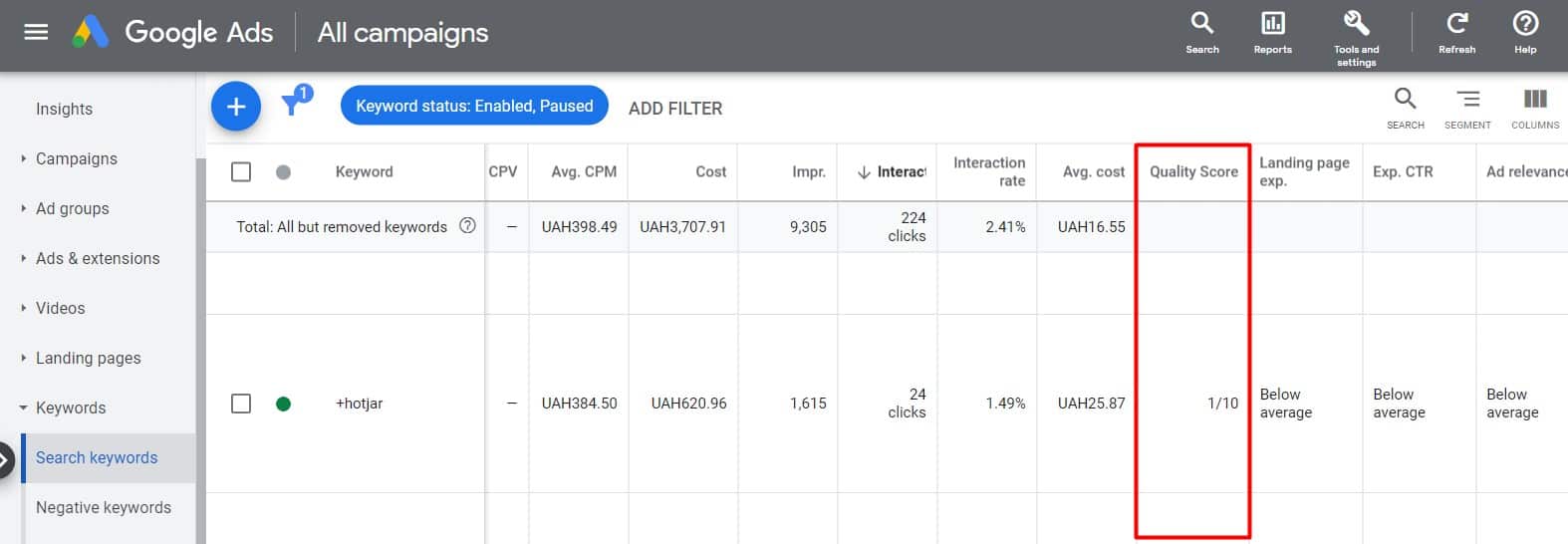This screenshot has height=544, width=1568.
Task: Click 1,615 impressions value
Action: pyautogui.click(x=808, y=404)
